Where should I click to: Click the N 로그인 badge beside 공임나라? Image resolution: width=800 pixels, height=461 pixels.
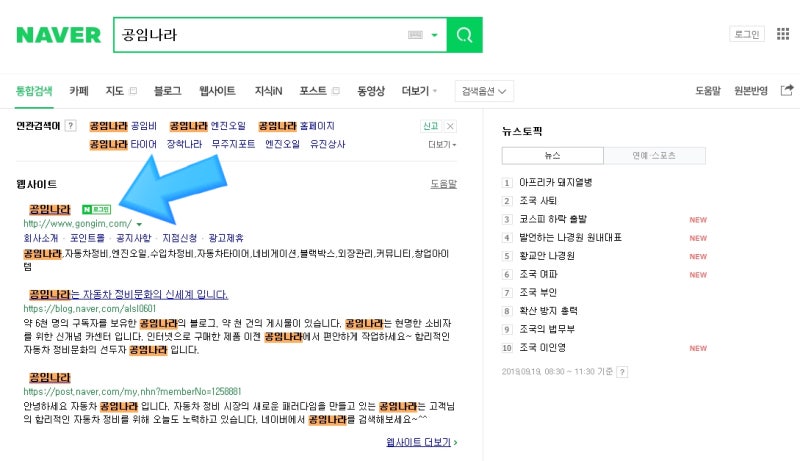(96, 209)
